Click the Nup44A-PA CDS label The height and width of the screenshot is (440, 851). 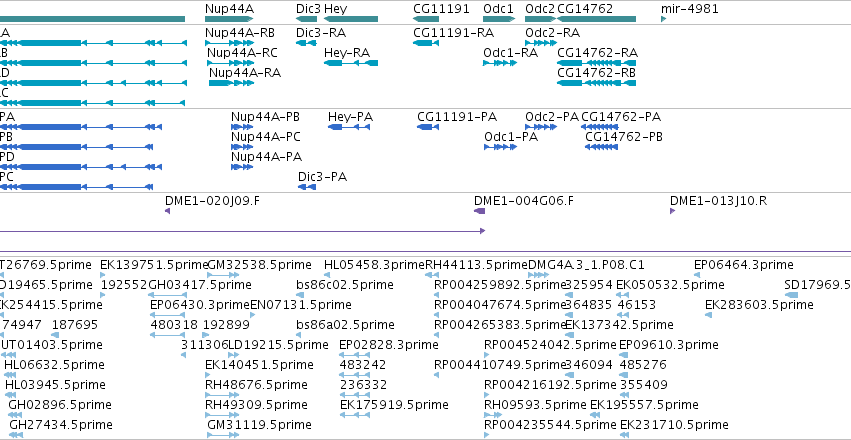pyautogui.click(x=266, y=157)
